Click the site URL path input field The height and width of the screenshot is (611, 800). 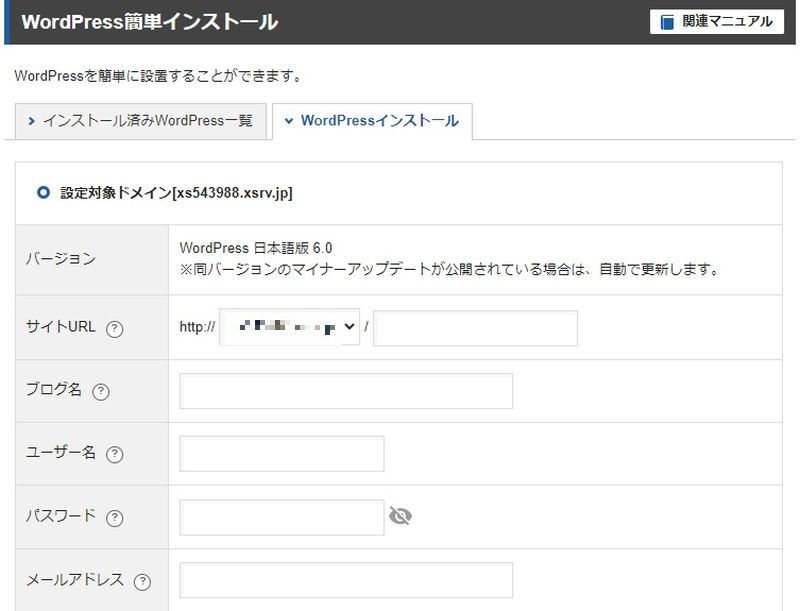476,328
